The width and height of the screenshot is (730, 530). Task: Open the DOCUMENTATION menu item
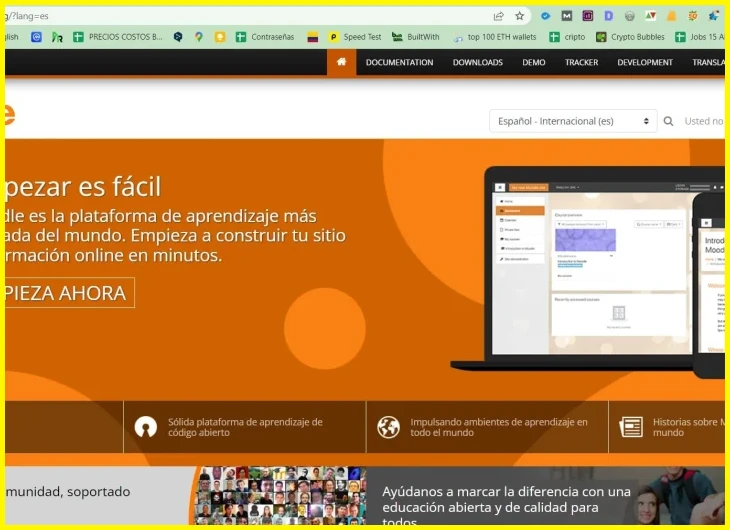(399, 62)
